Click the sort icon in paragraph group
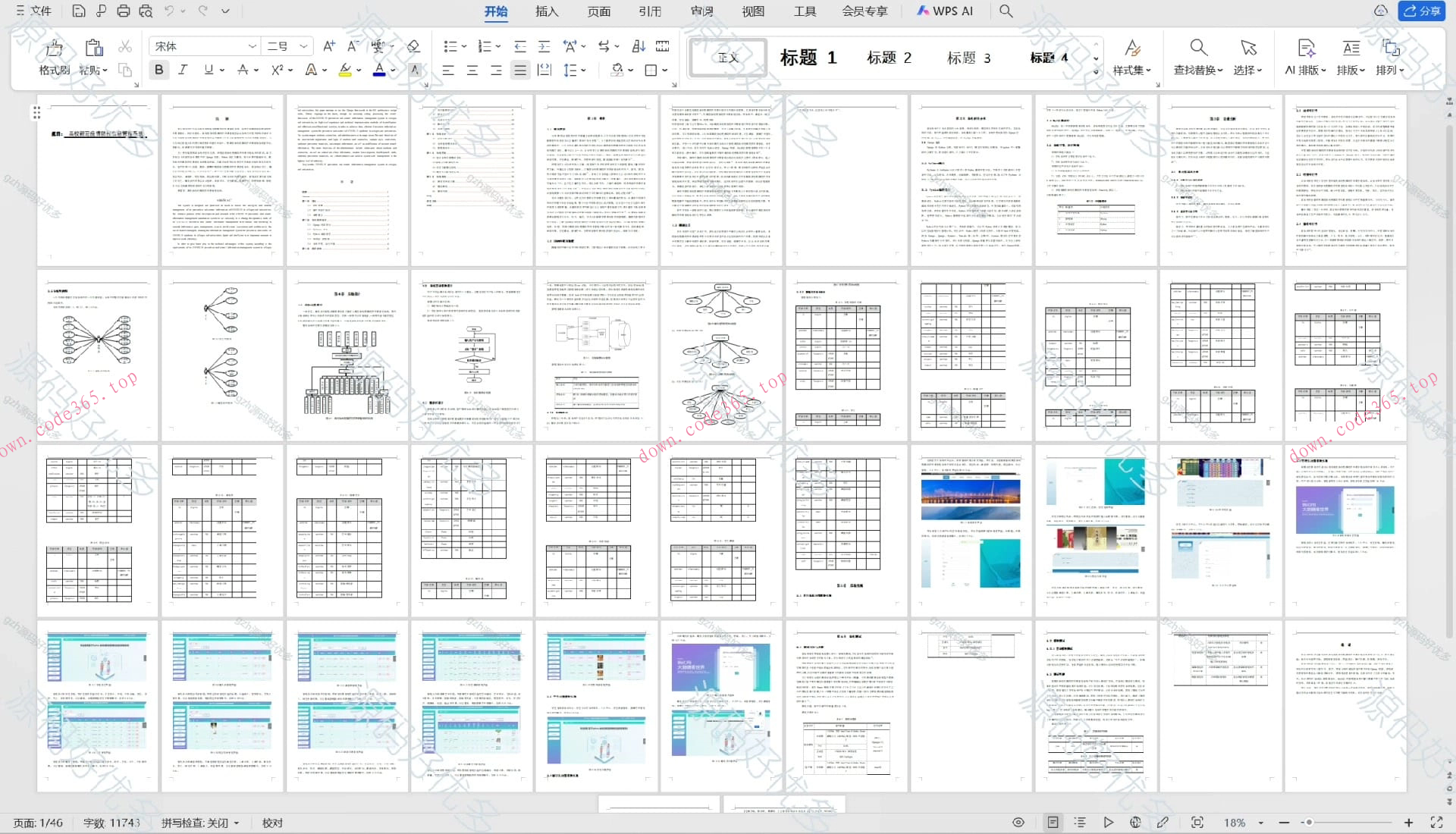Image resolution: width=1456 pixels, height=834 pixels. (639, 46)
